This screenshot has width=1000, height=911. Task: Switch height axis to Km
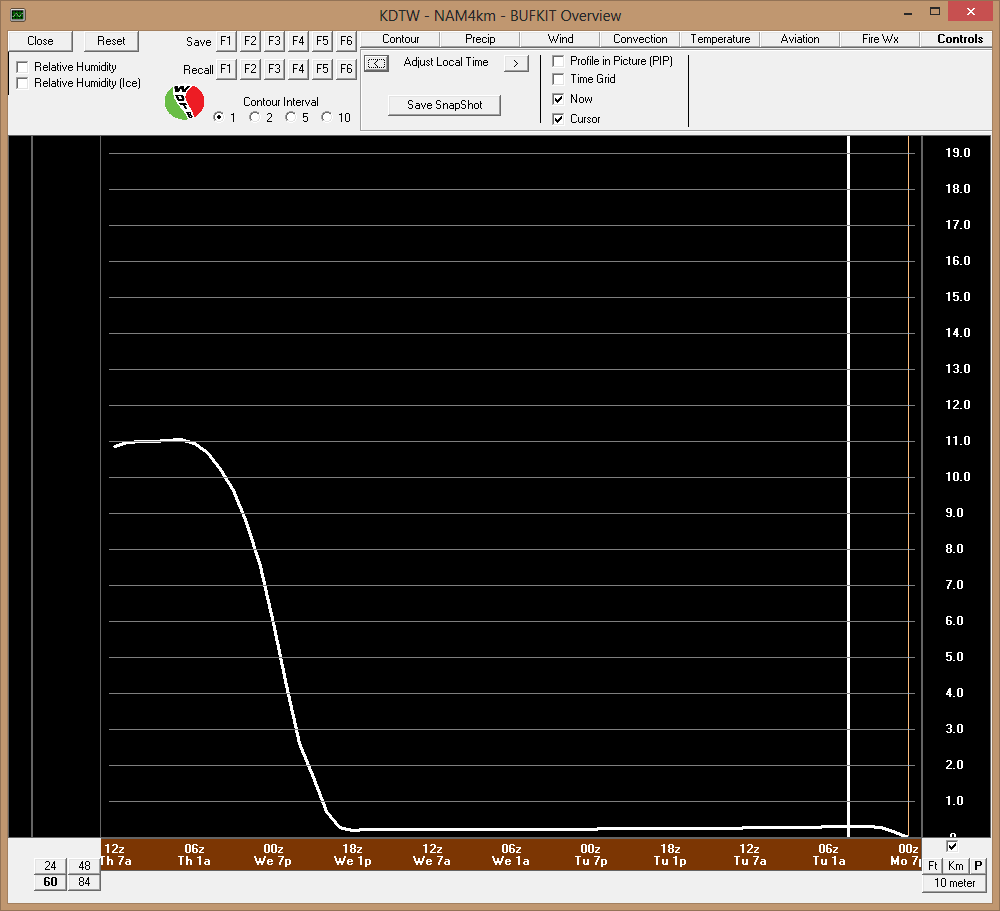[x=955, y=866]
